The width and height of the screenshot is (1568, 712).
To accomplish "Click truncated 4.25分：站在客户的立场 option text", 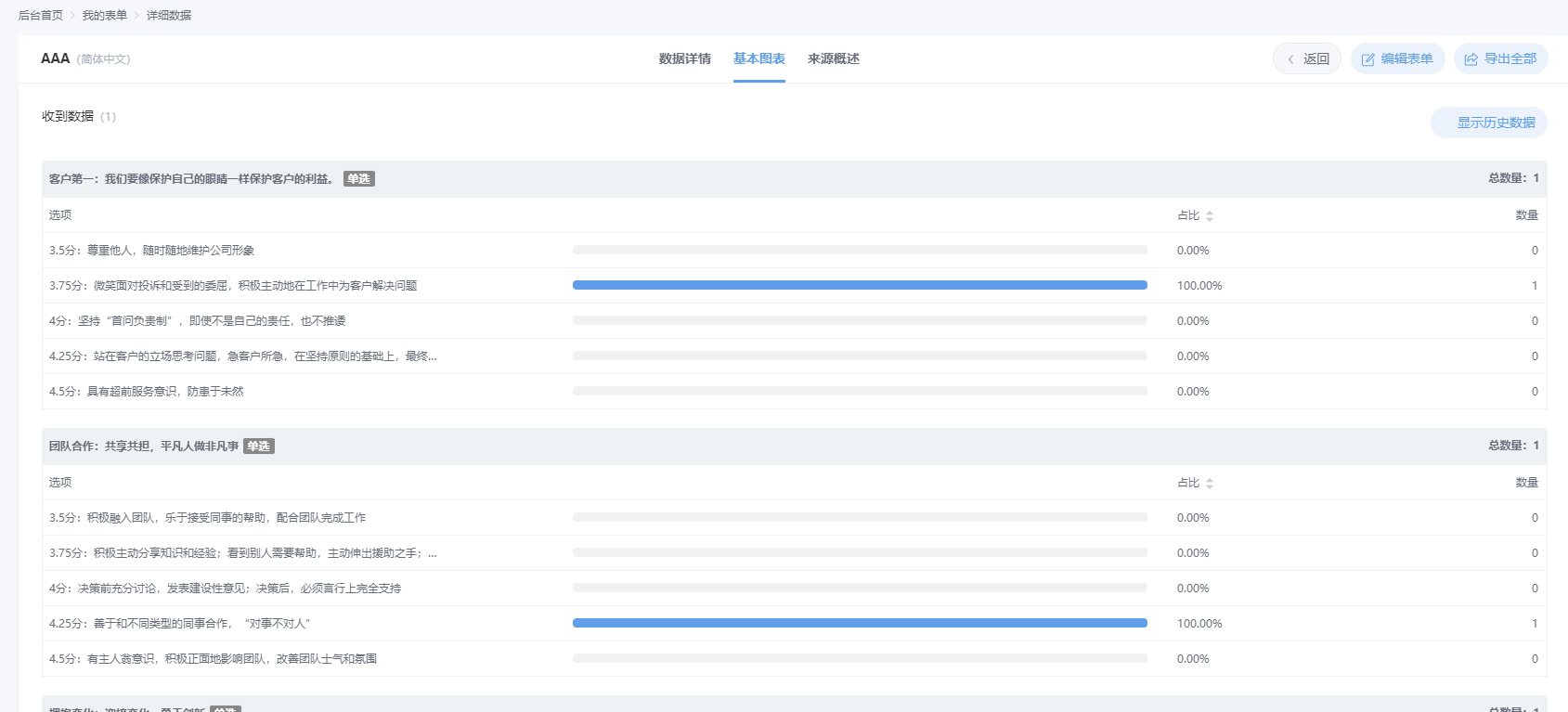I will [x=242, y=356].
